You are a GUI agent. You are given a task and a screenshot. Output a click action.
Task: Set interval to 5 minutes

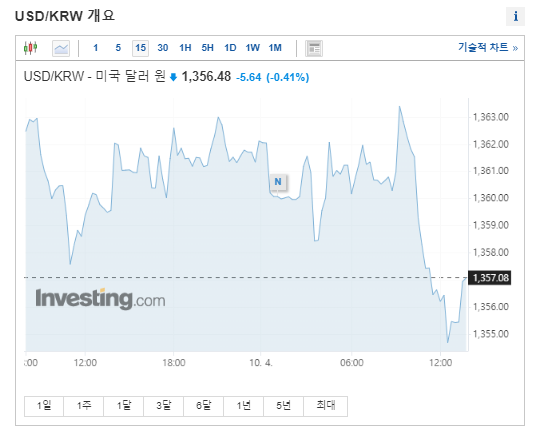[118, 48]
